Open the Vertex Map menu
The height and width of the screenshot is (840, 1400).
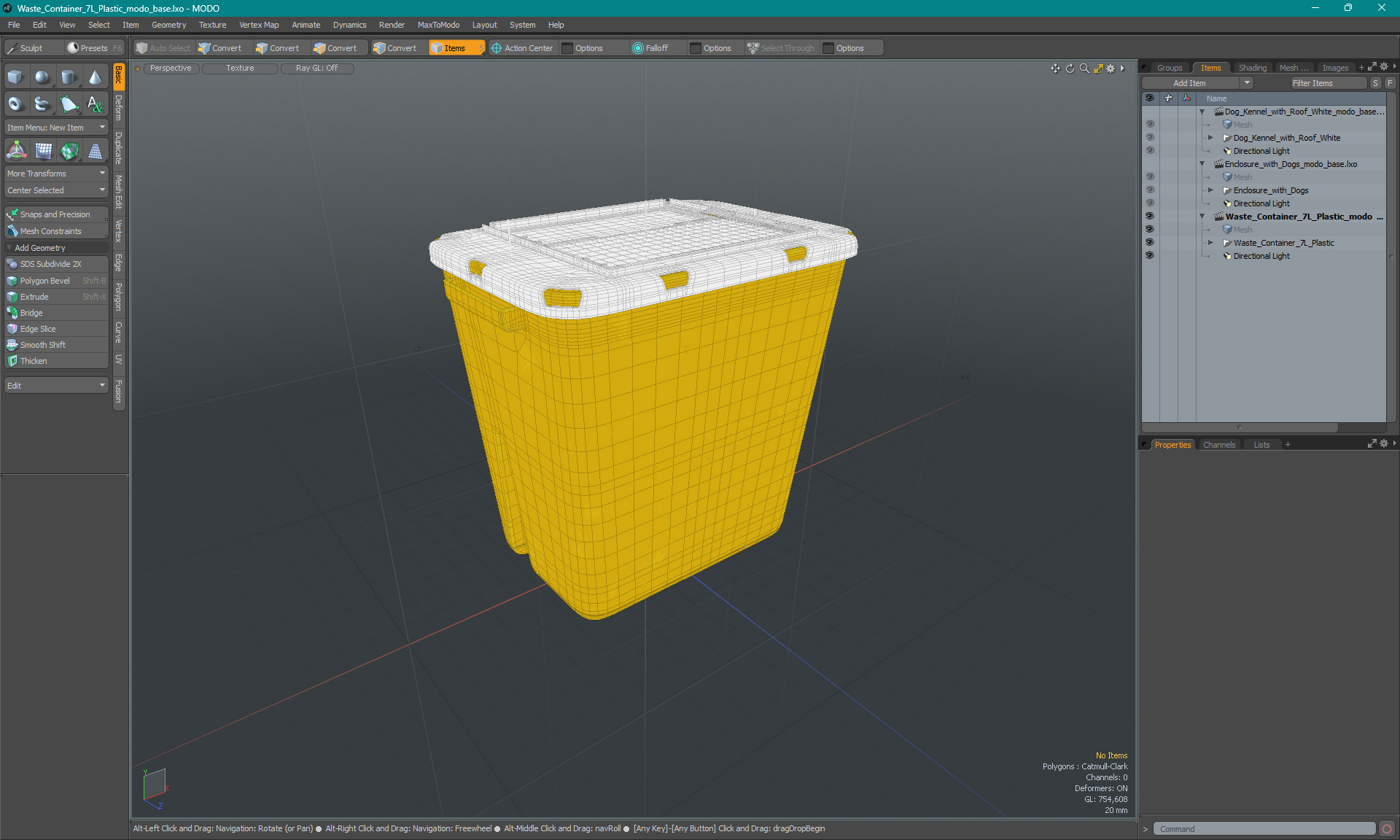click(259, 25)
